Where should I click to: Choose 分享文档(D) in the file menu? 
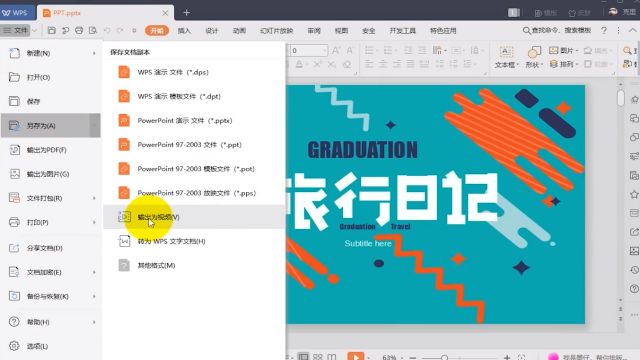[x=51, y=248]
